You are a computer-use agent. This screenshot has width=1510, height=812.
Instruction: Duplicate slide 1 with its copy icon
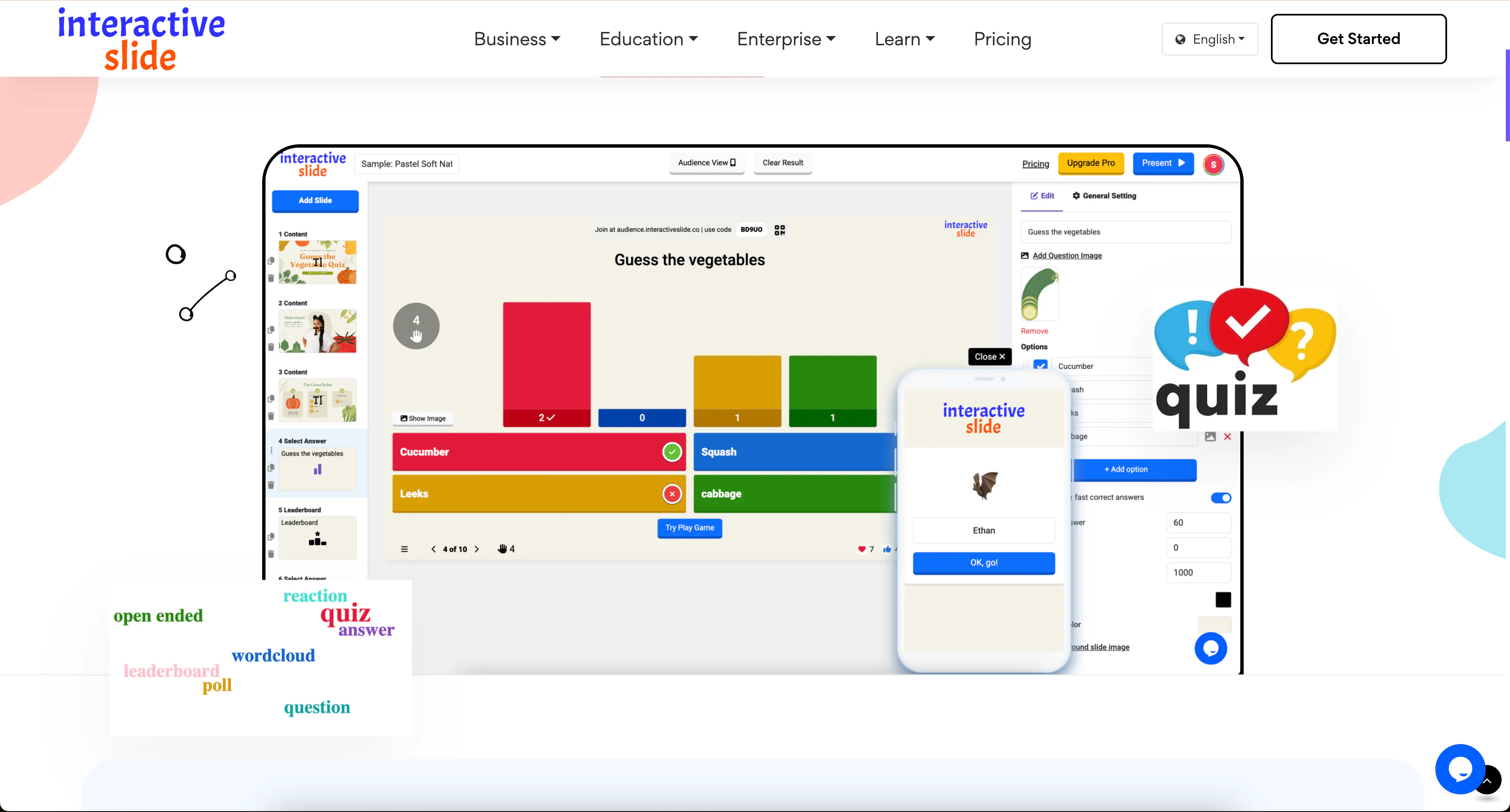pos(271,261)
